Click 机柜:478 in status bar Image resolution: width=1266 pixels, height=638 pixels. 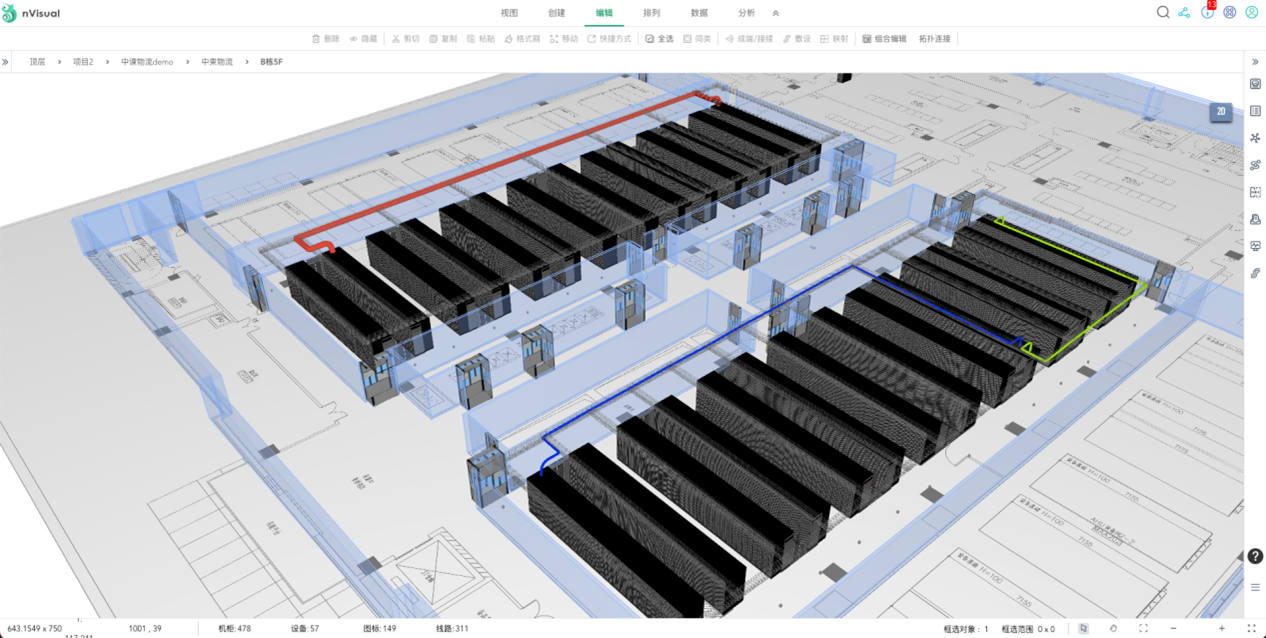(235, 629)
